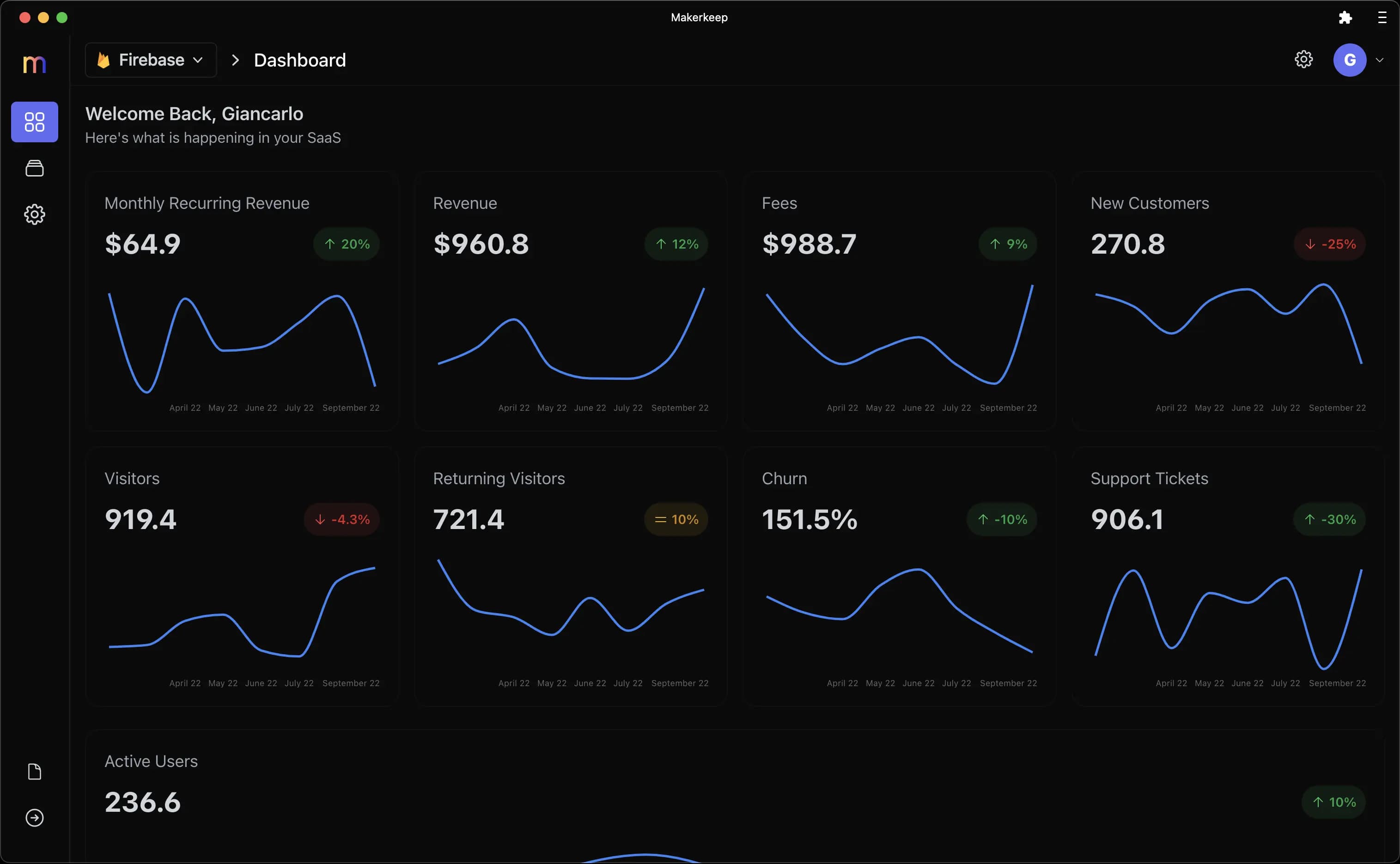Click the puzzle piece extensions icon
1400x864 pixels.
1345,17
